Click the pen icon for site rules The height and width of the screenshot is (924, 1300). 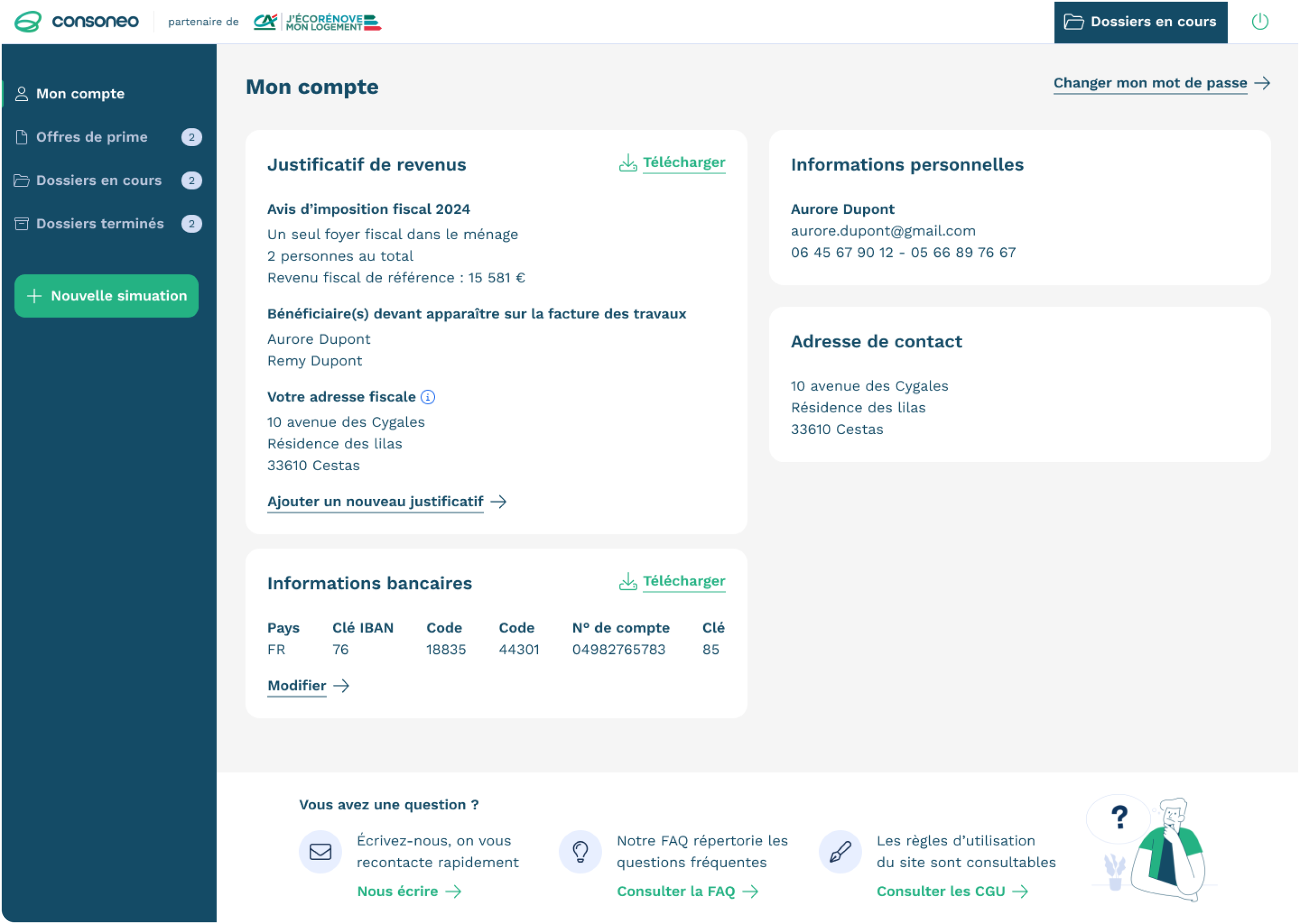[x=840, y=852]
